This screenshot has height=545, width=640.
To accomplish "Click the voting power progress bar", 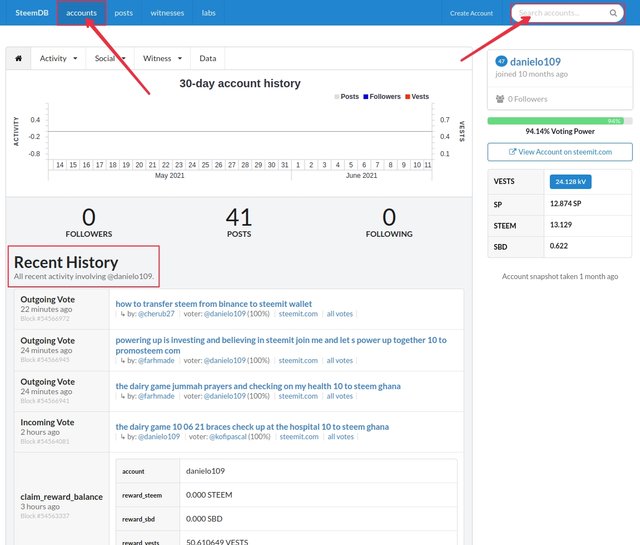I will [560, 121].
